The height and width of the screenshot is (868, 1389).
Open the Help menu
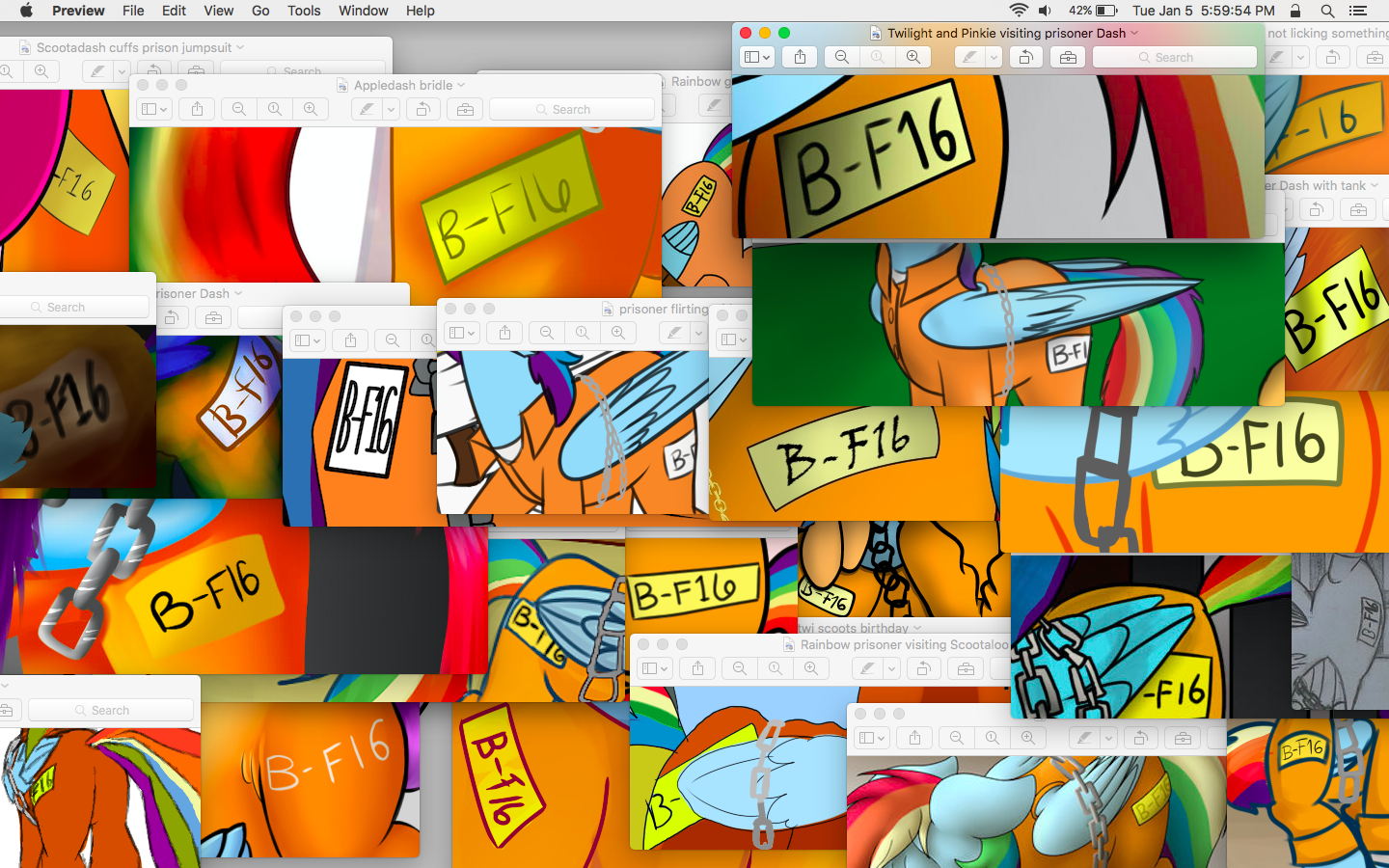point(421,11)
